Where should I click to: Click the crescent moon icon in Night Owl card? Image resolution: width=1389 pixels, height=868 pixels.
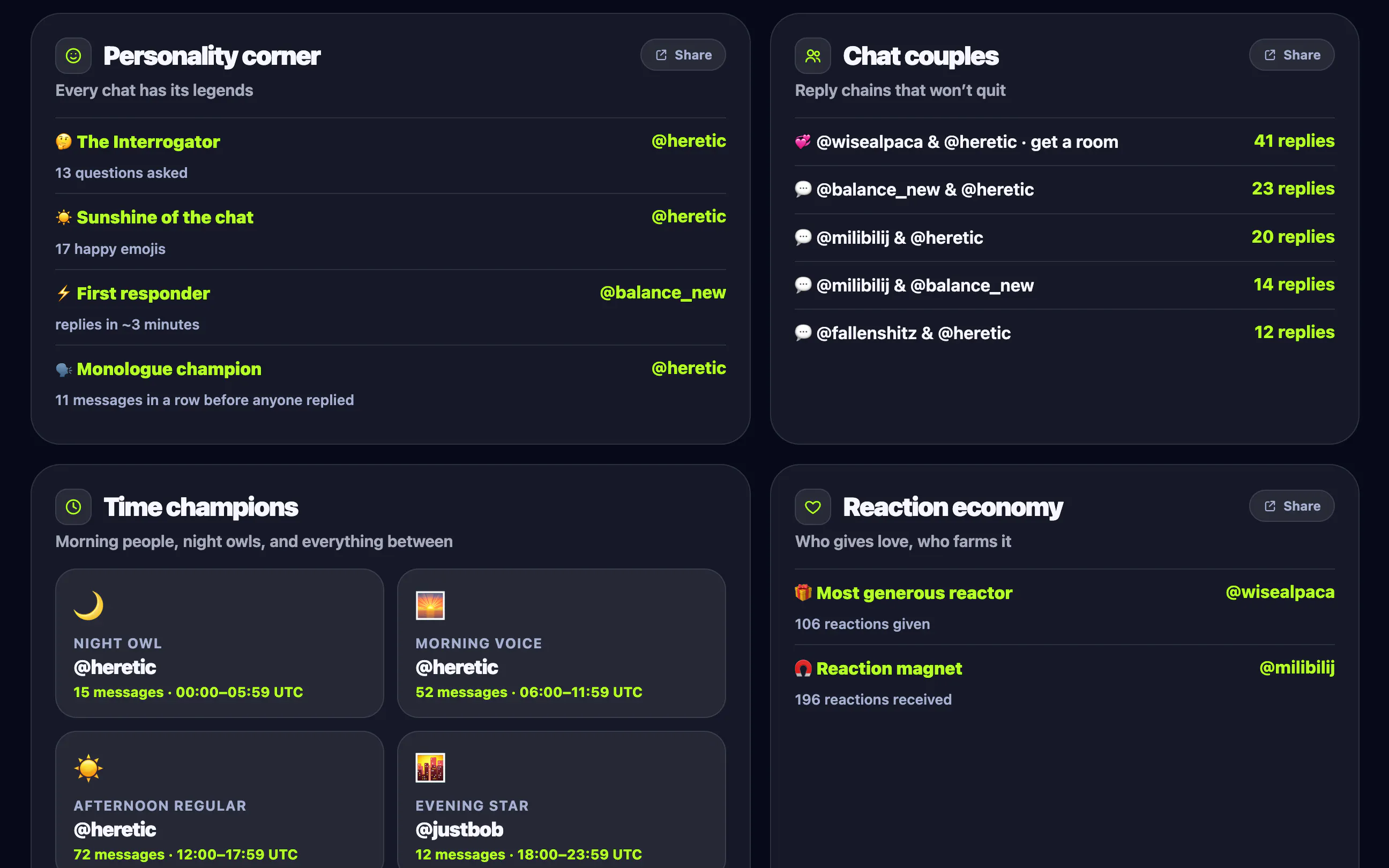88,605
